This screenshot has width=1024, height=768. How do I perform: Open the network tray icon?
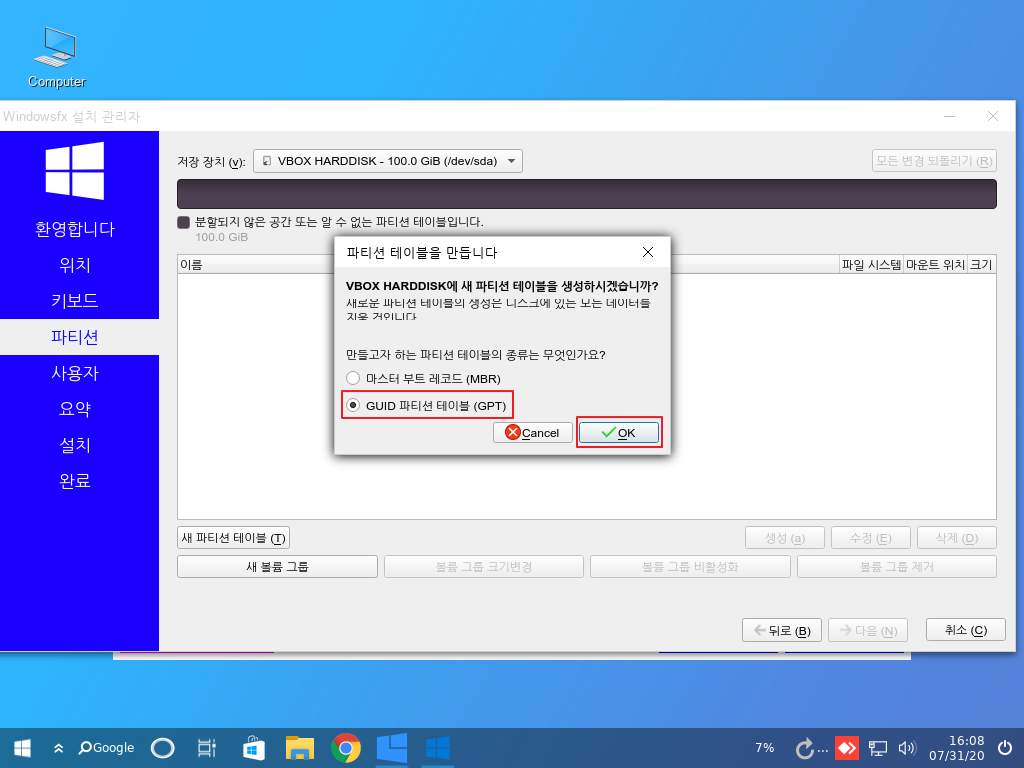point(877,748)
